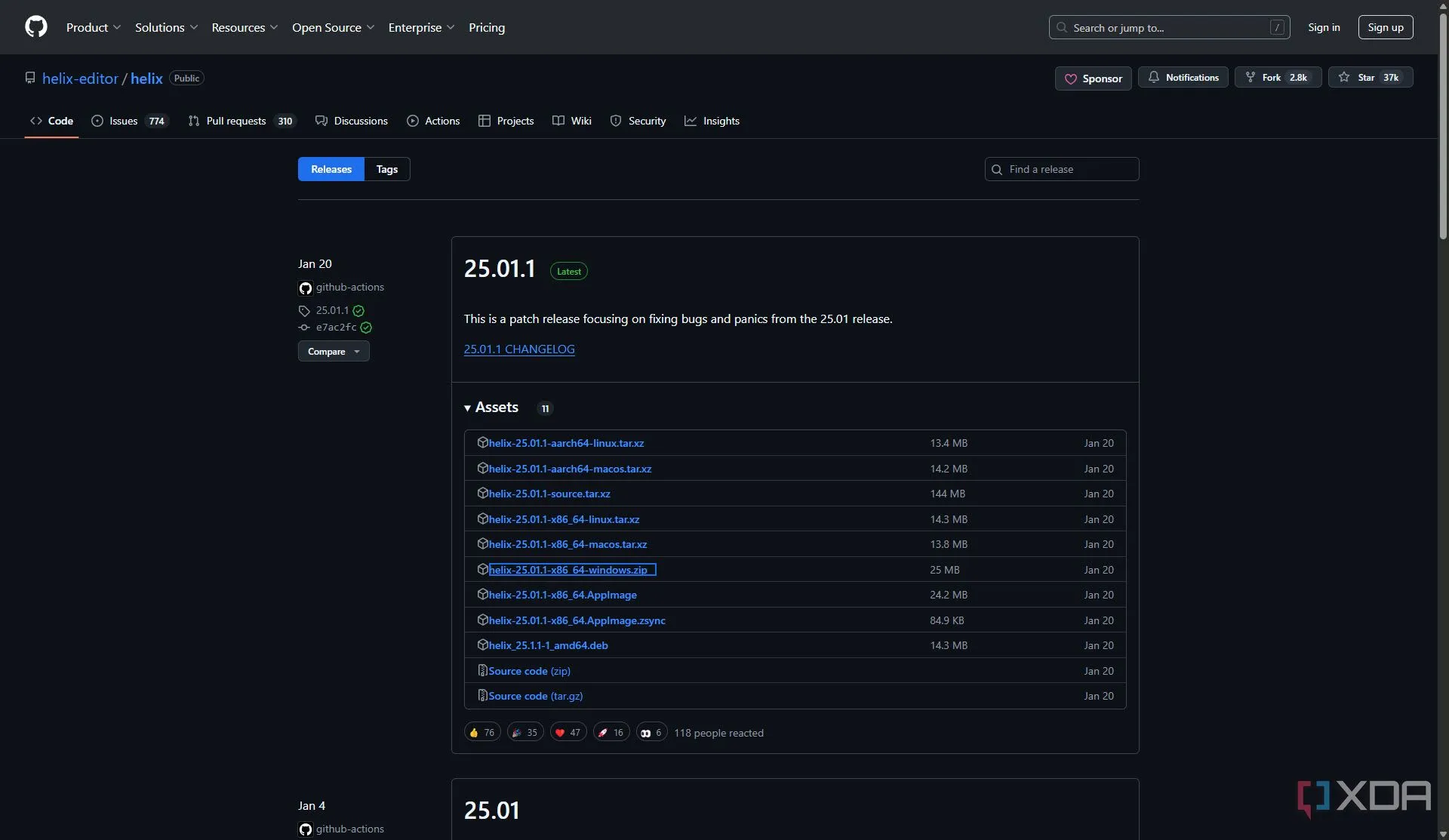The height and width of the screenshot is (840, 1449).
Task: Open the 25.01.1 release title
Action: [500, 269]
